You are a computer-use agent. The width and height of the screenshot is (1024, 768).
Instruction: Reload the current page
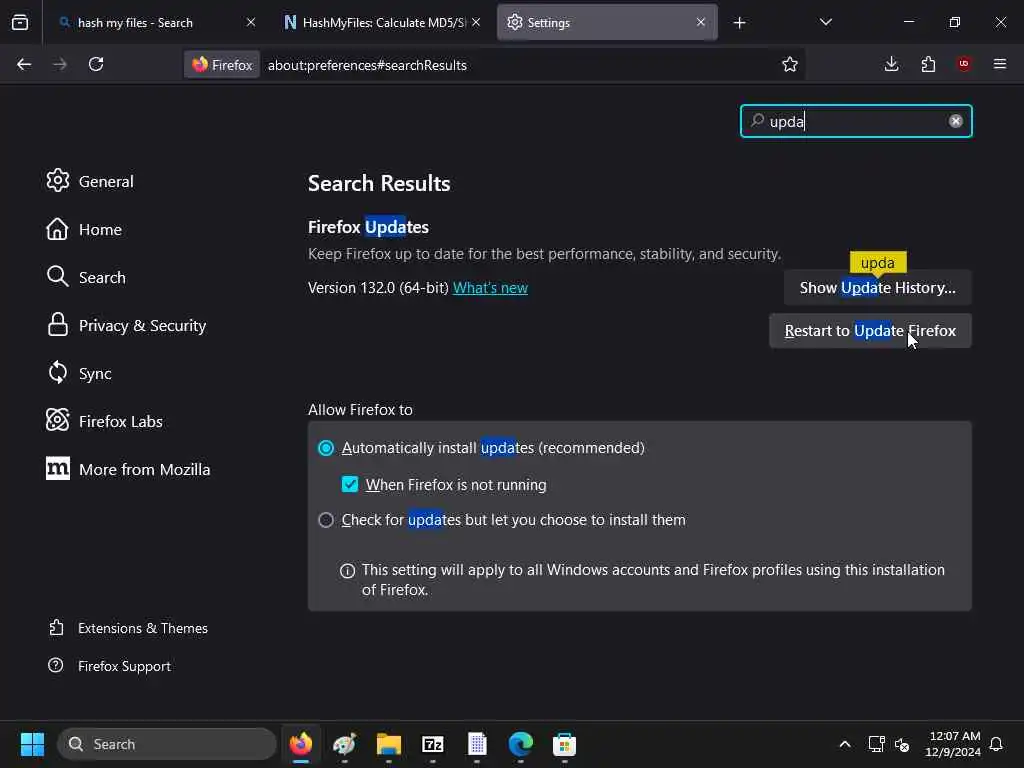(96, 64)
